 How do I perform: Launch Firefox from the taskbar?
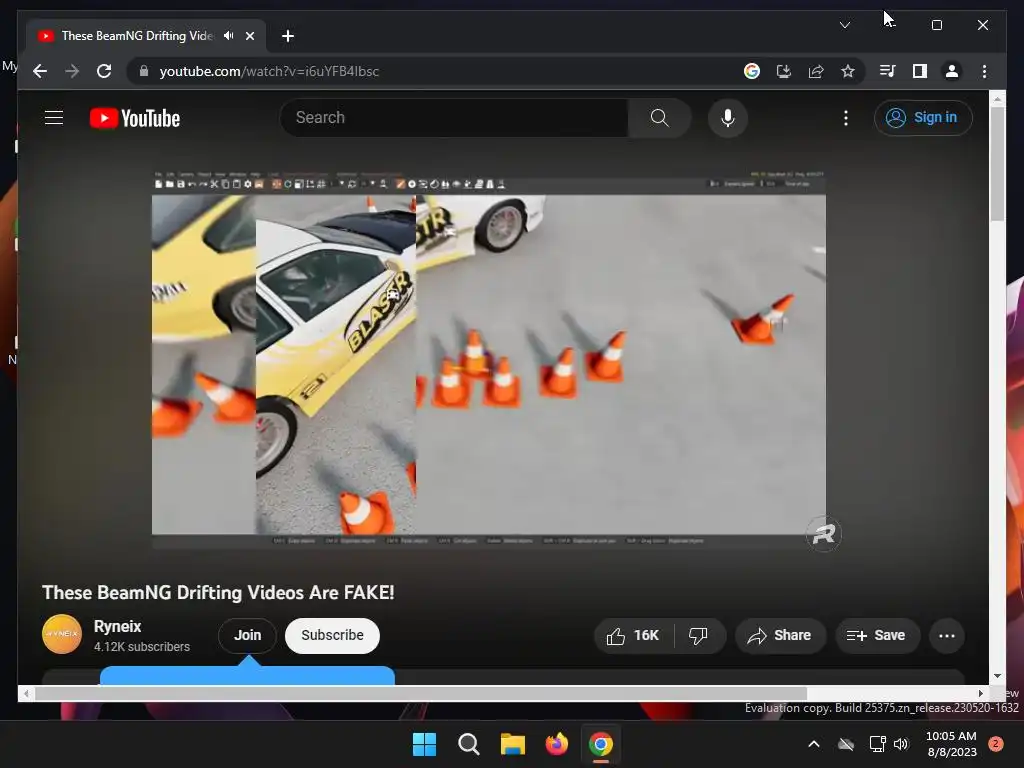(556, 744)
